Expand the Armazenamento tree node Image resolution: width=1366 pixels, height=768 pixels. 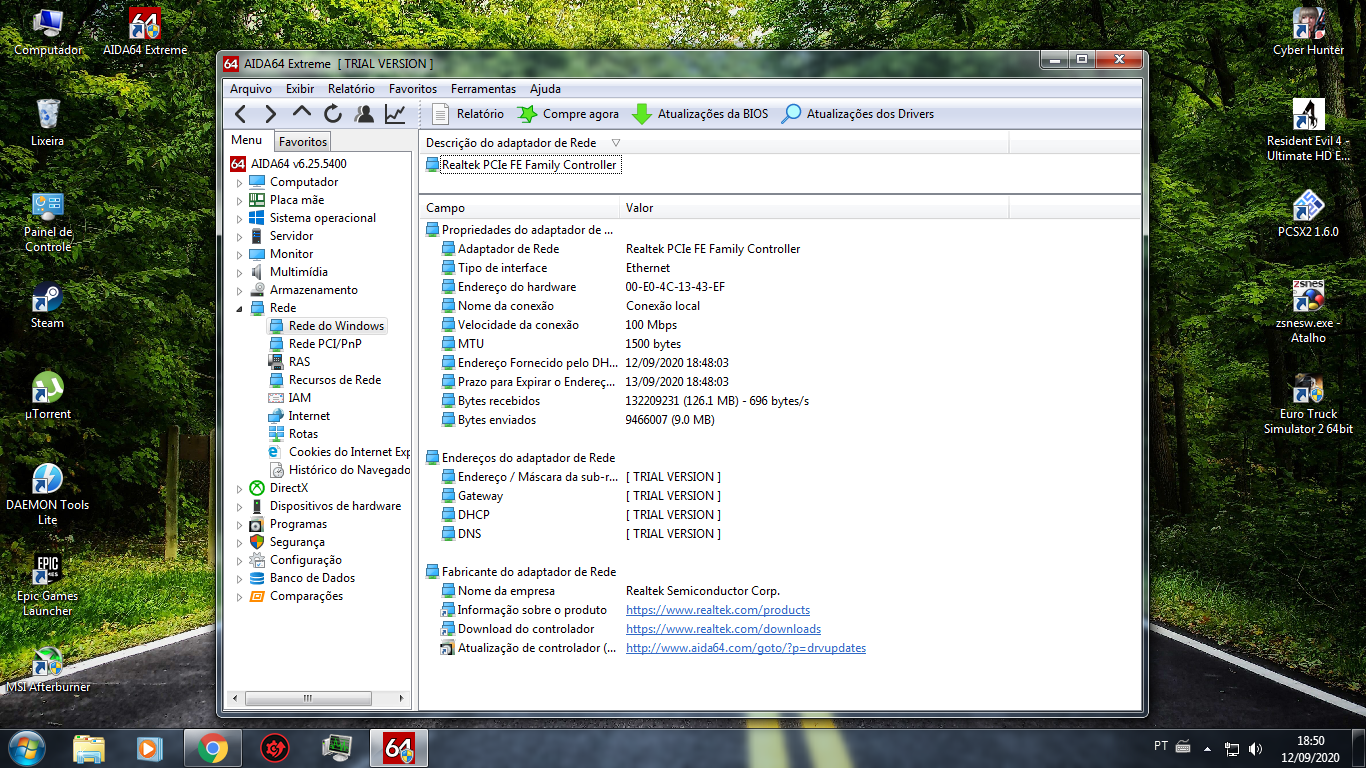[x=239, y=291]
